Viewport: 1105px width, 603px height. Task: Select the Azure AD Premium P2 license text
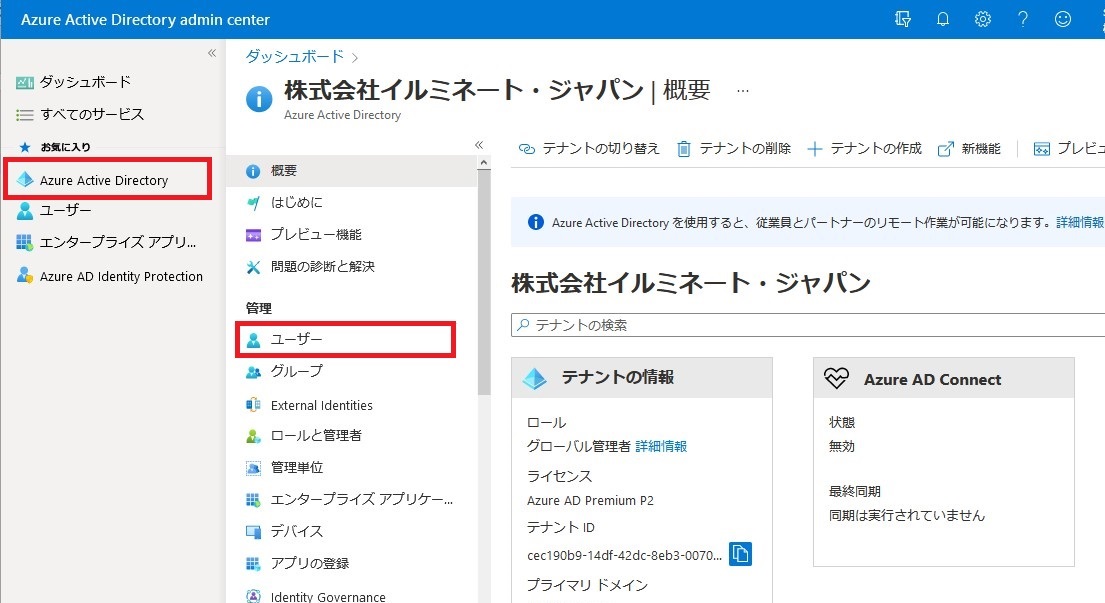591,500
